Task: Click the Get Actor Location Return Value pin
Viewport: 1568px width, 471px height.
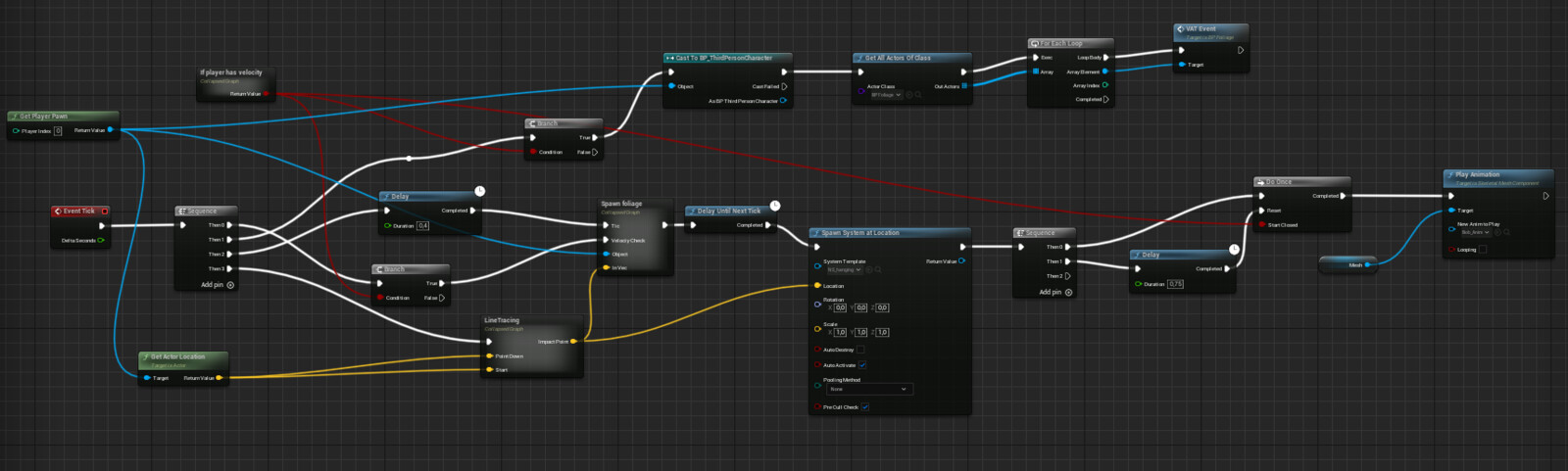Action: 219,378
